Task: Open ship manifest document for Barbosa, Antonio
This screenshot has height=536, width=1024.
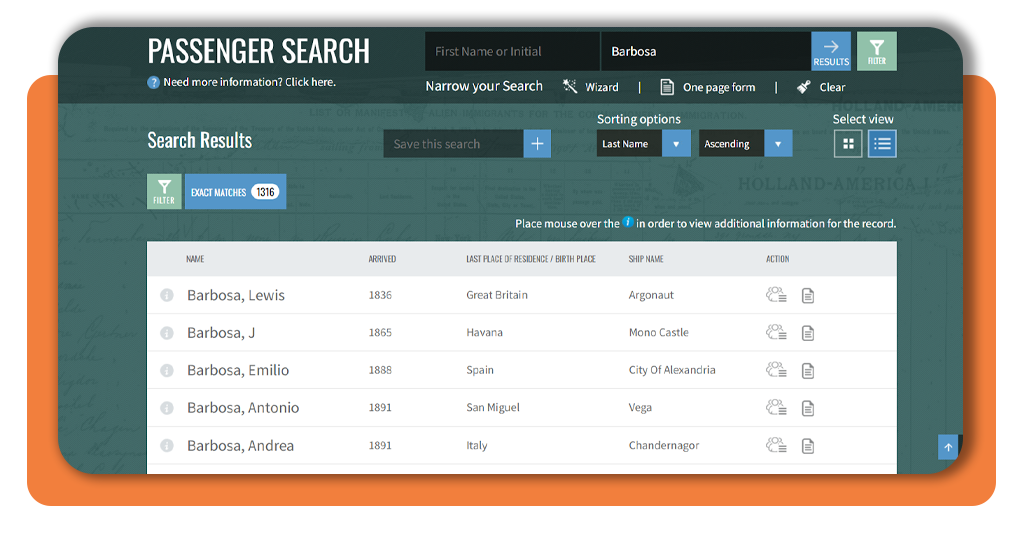Action: (808, 408)
